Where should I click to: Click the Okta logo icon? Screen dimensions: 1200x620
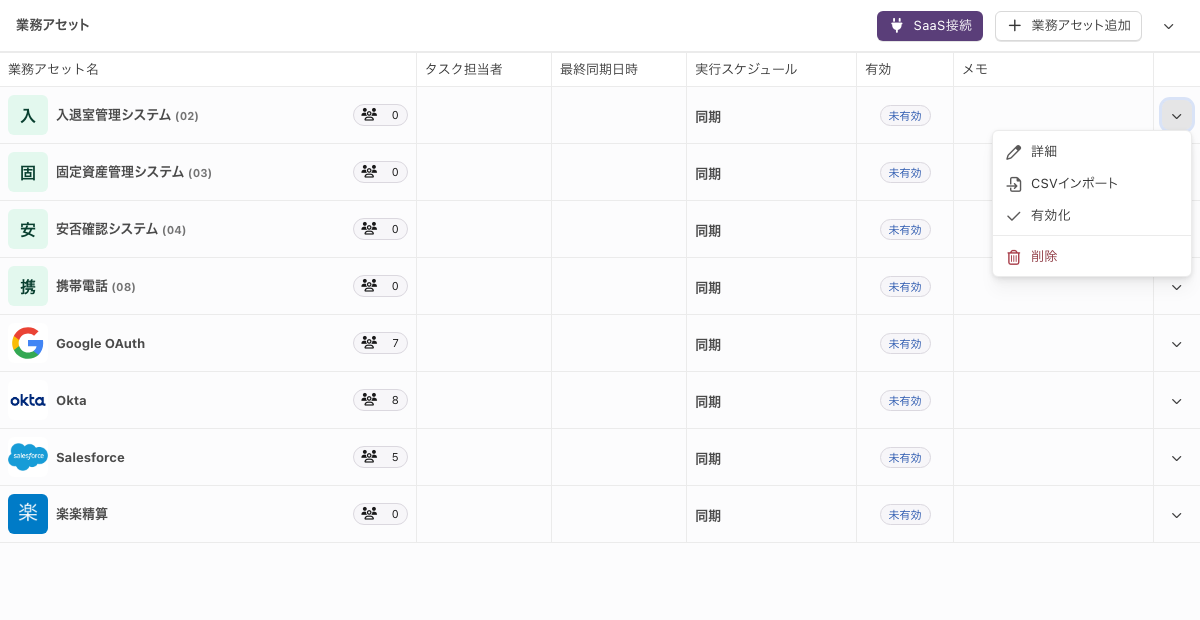pyautogui.click(x=28, y=400)
